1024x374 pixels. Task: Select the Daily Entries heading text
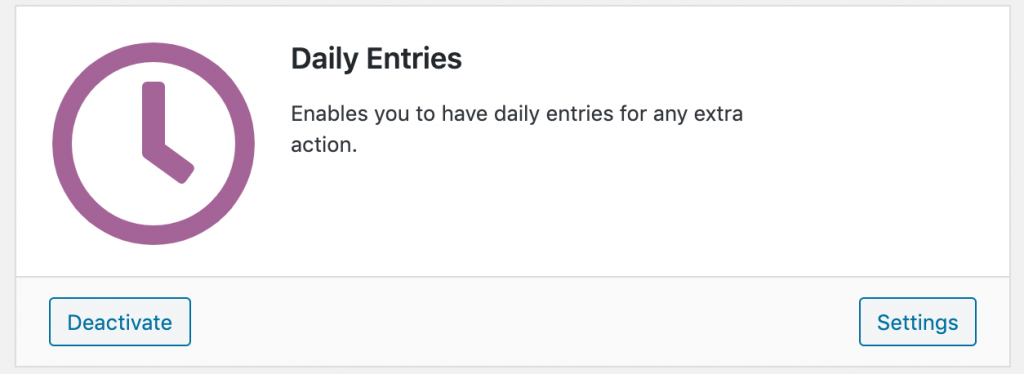click(x=376, y=59)
